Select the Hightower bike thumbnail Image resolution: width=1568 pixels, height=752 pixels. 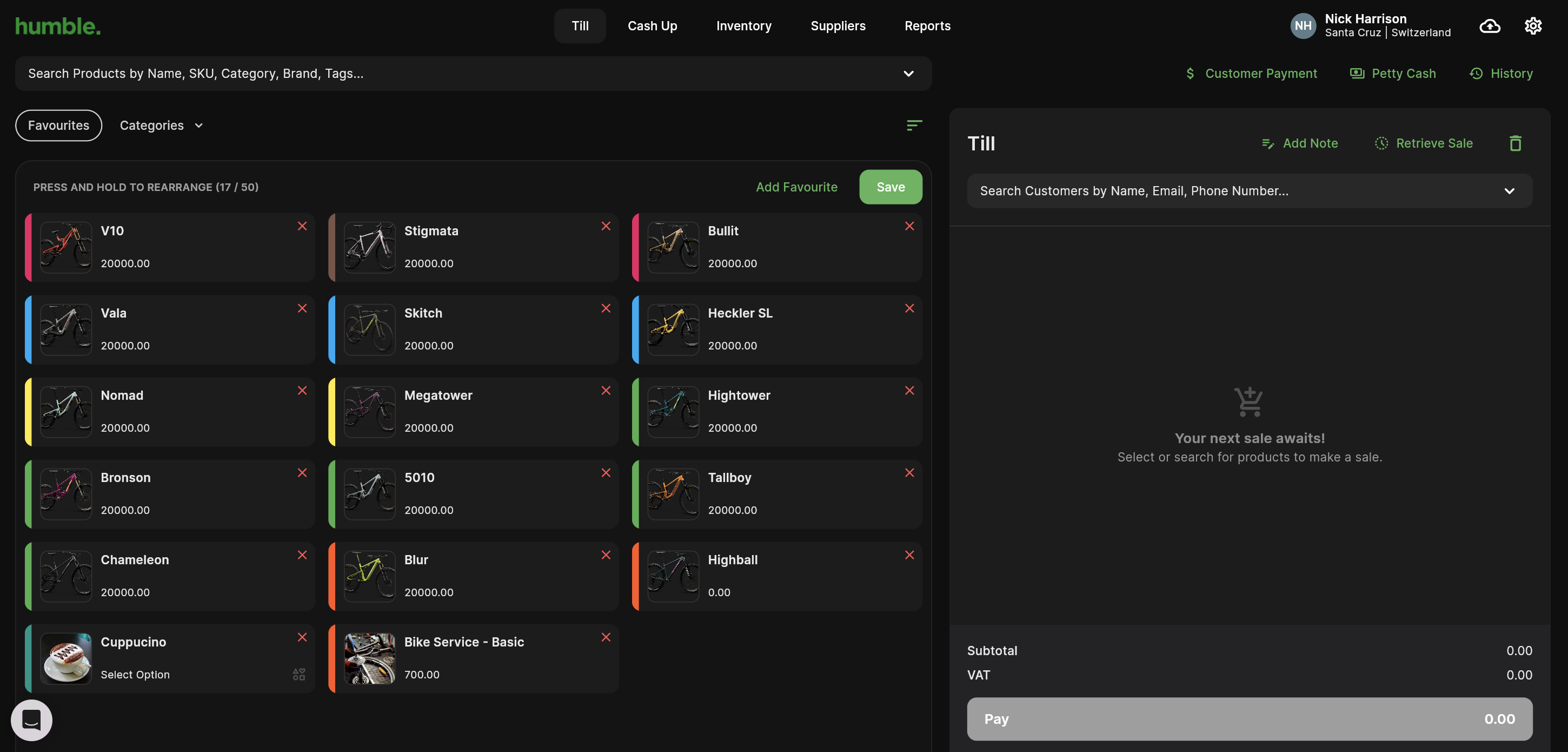click(x=673, y=412)
